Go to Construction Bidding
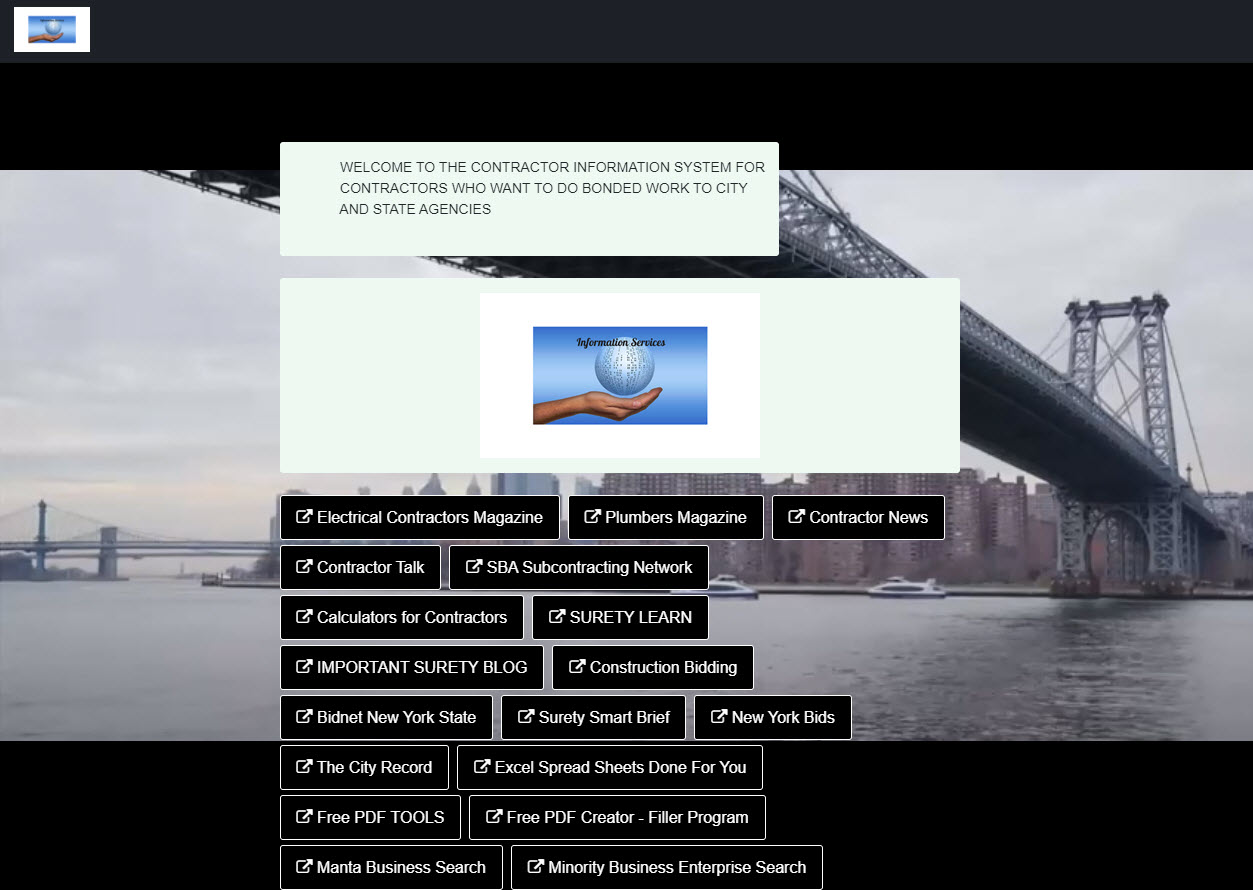Image resolution: width=1253 pixels, height=890 pixels. tap(652, 667)
